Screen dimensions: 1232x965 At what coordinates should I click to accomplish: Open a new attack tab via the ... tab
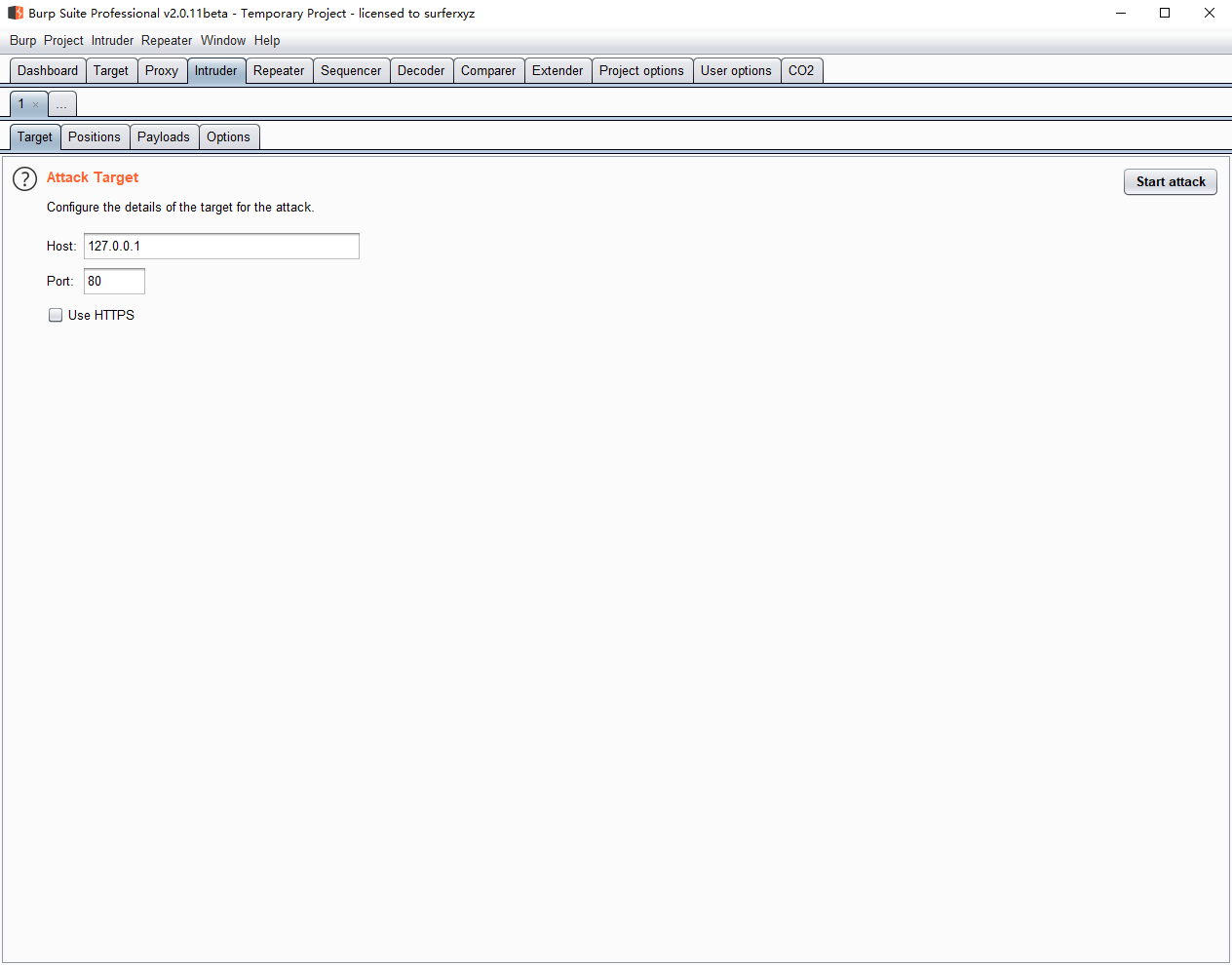61,104
